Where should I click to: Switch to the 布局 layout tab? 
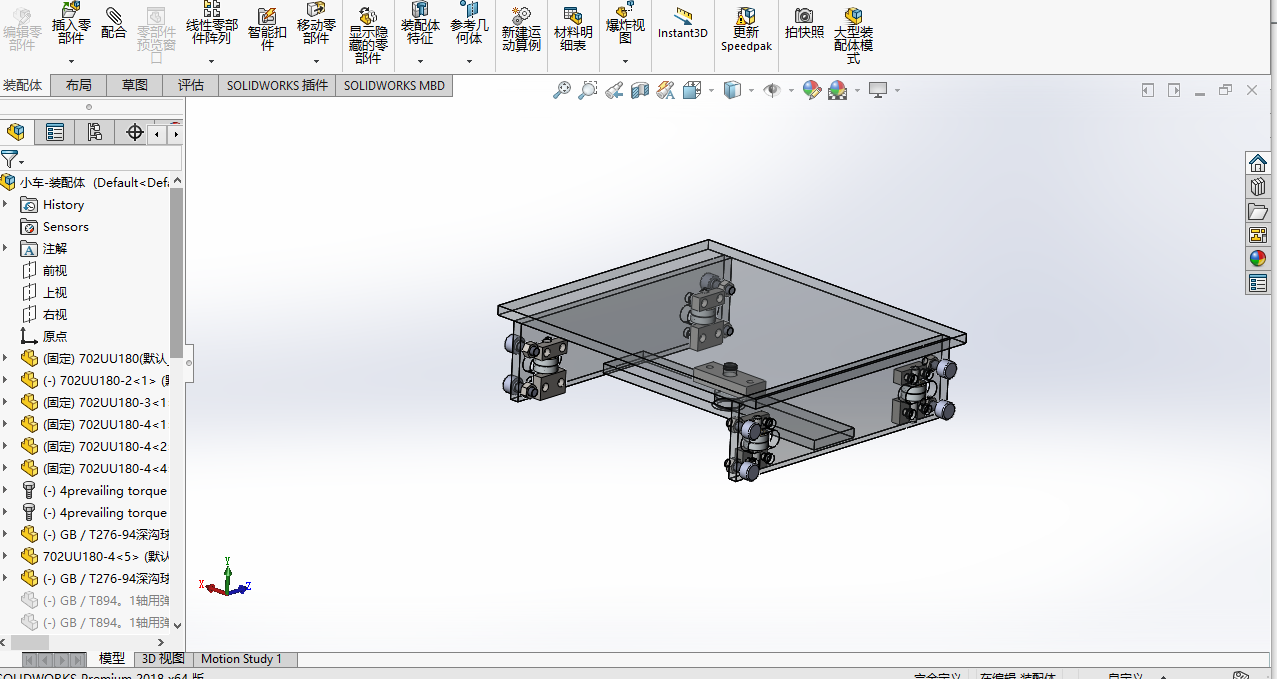pos(79,86)
